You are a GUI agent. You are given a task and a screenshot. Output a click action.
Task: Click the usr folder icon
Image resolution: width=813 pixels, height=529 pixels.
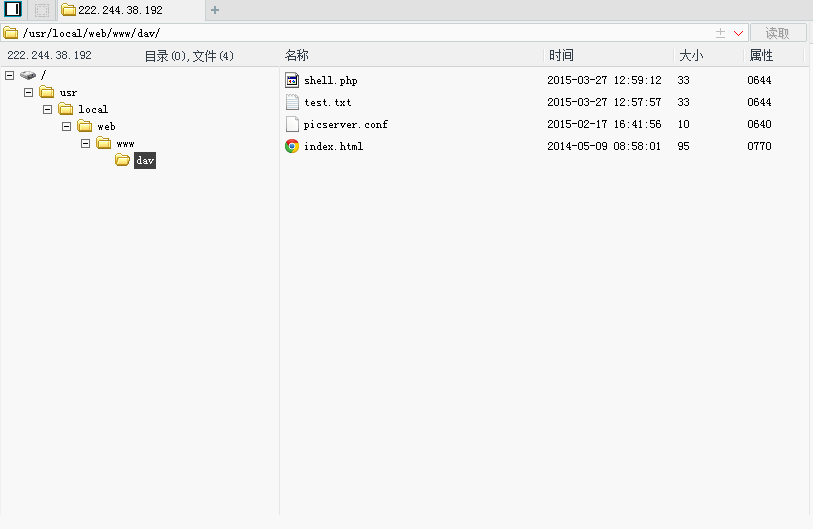click(47, 92)
